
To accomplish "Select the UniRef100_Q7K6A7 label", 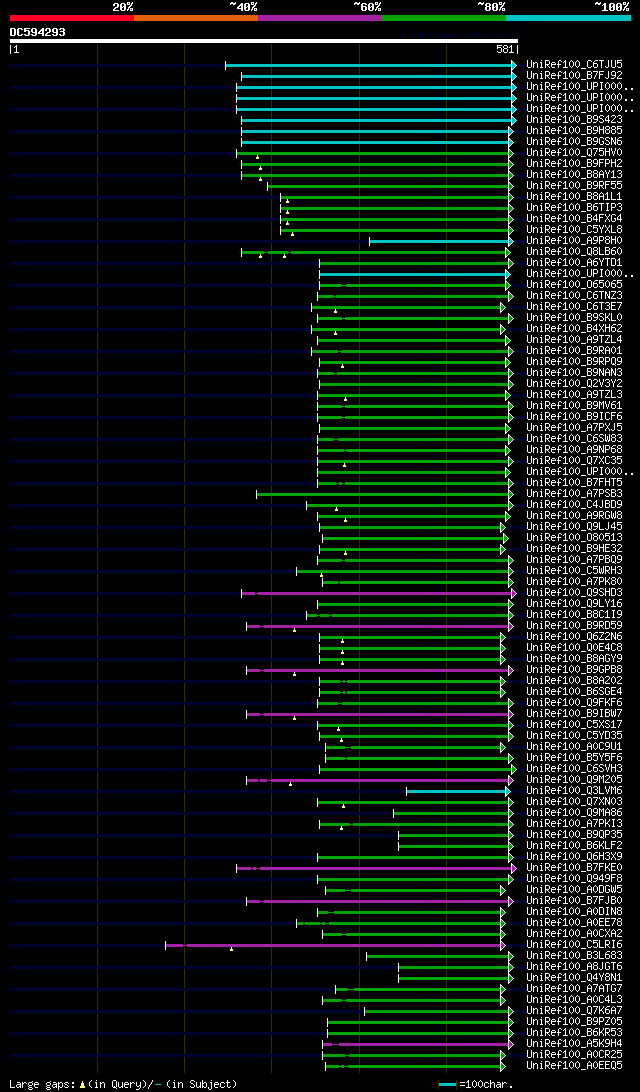I will (x=575, y=1011).
